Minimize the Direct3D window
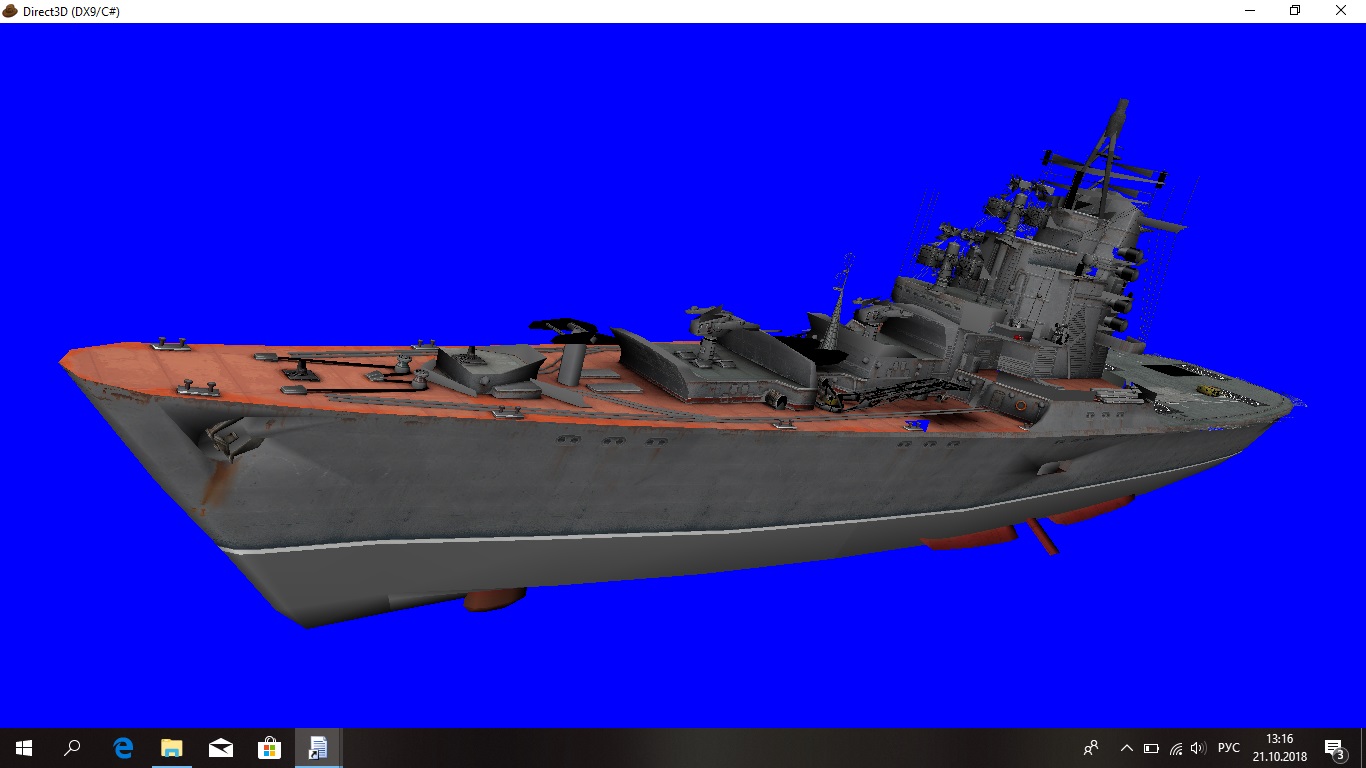 (1249, 11)
